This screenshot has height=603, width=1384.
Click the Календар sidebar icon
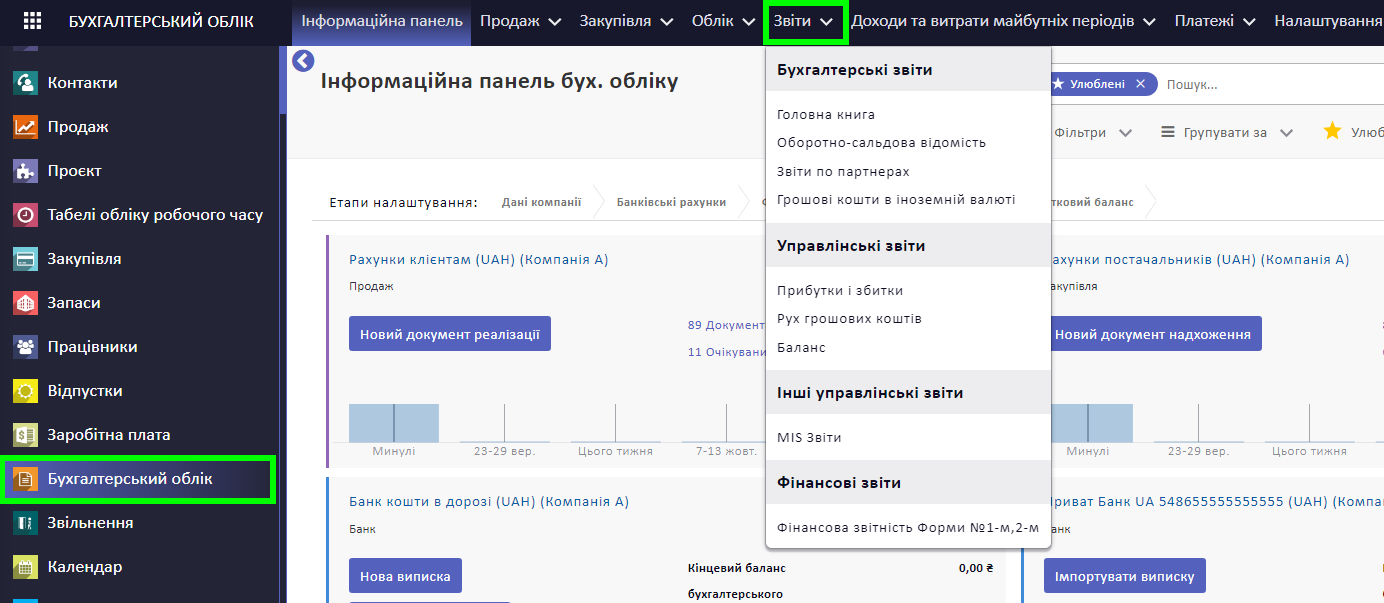(x=26, y=567)
